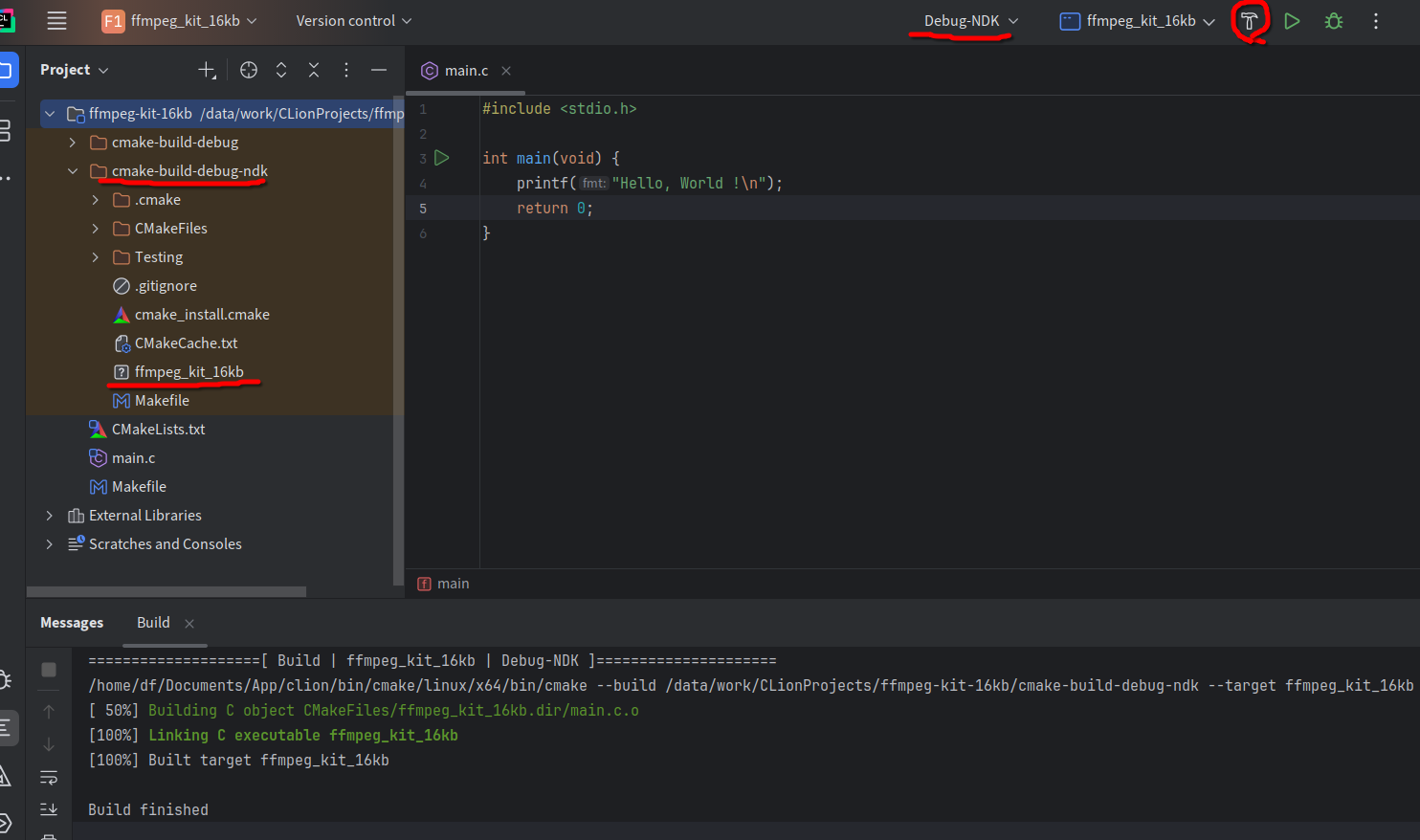Click the down arrow in Messages
The image size is (1420, 840).
click(x=49, y=744)
